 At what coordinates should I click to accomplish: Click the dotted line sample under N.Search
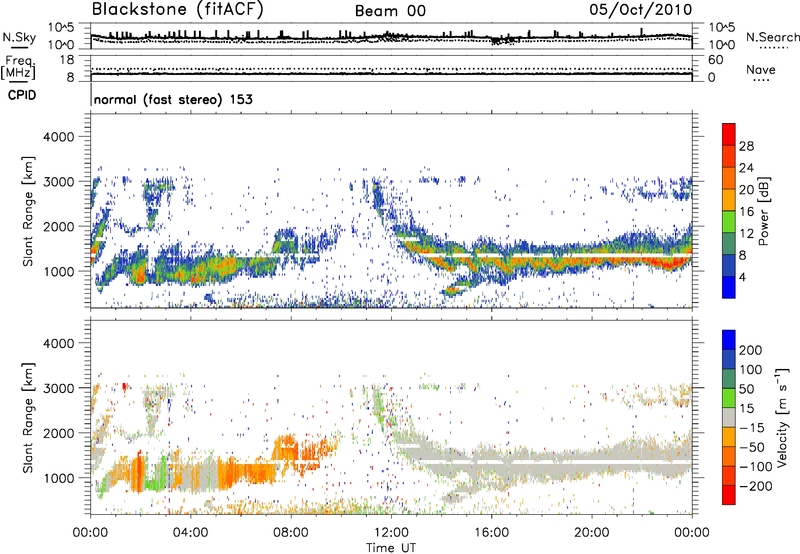tap(774, 48)
